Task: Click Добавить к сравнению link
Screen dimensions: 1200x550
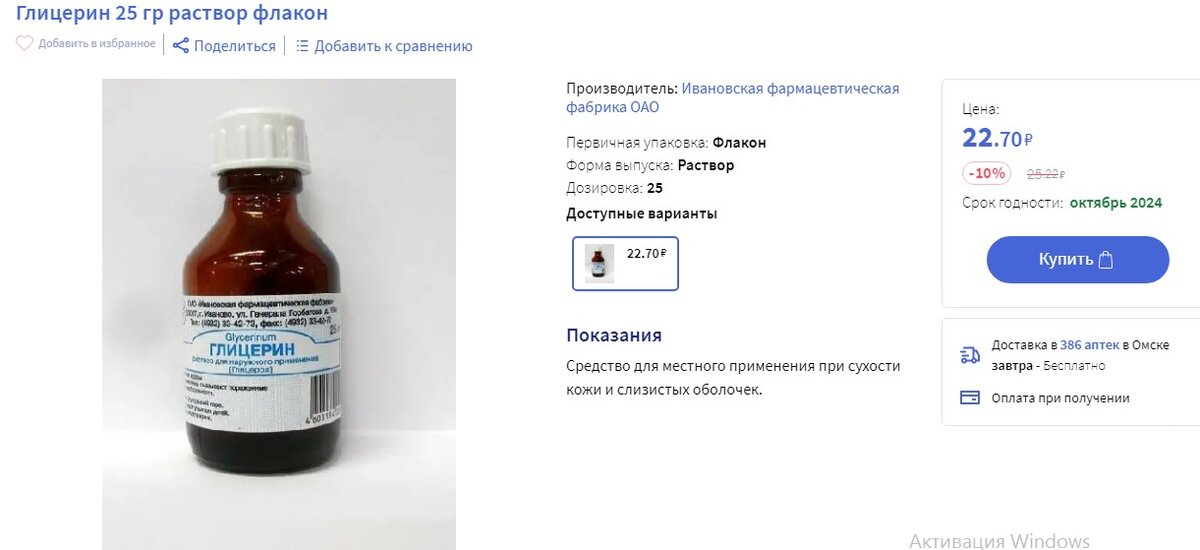Action: pos(393,46)
